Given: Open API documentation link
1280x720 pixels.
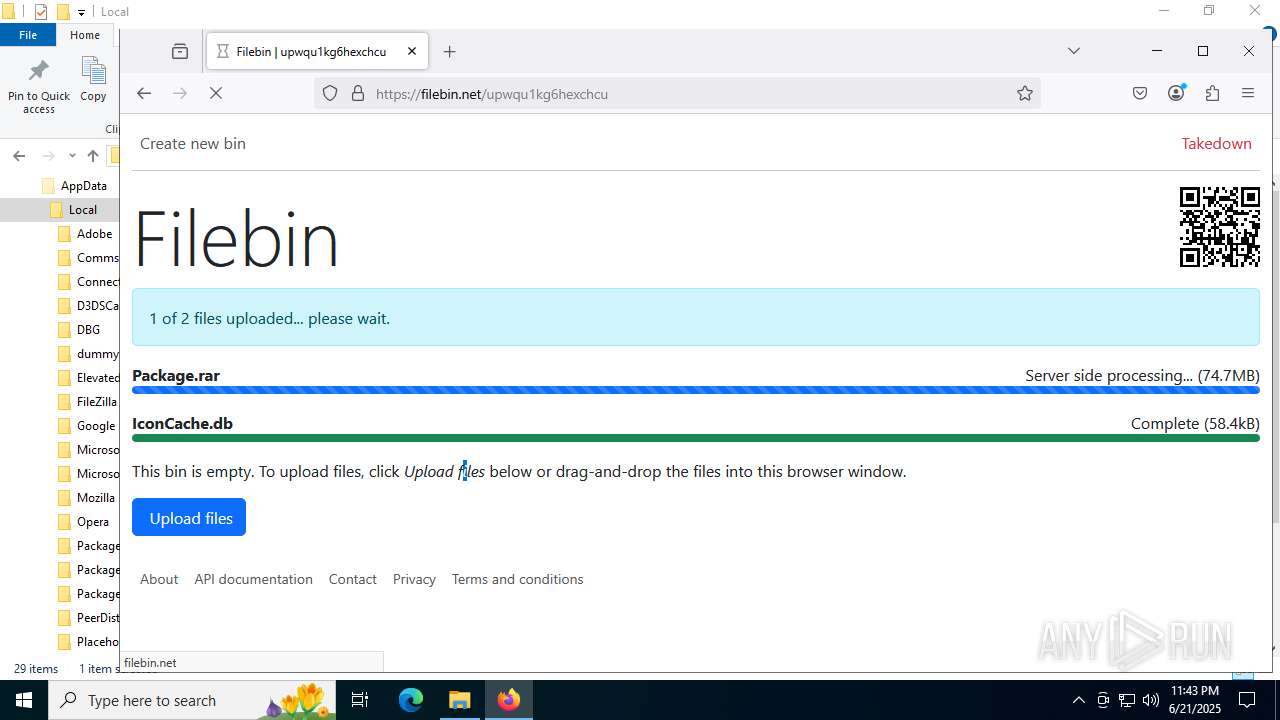Looking at the screenshot, I should tap(253, 579).
